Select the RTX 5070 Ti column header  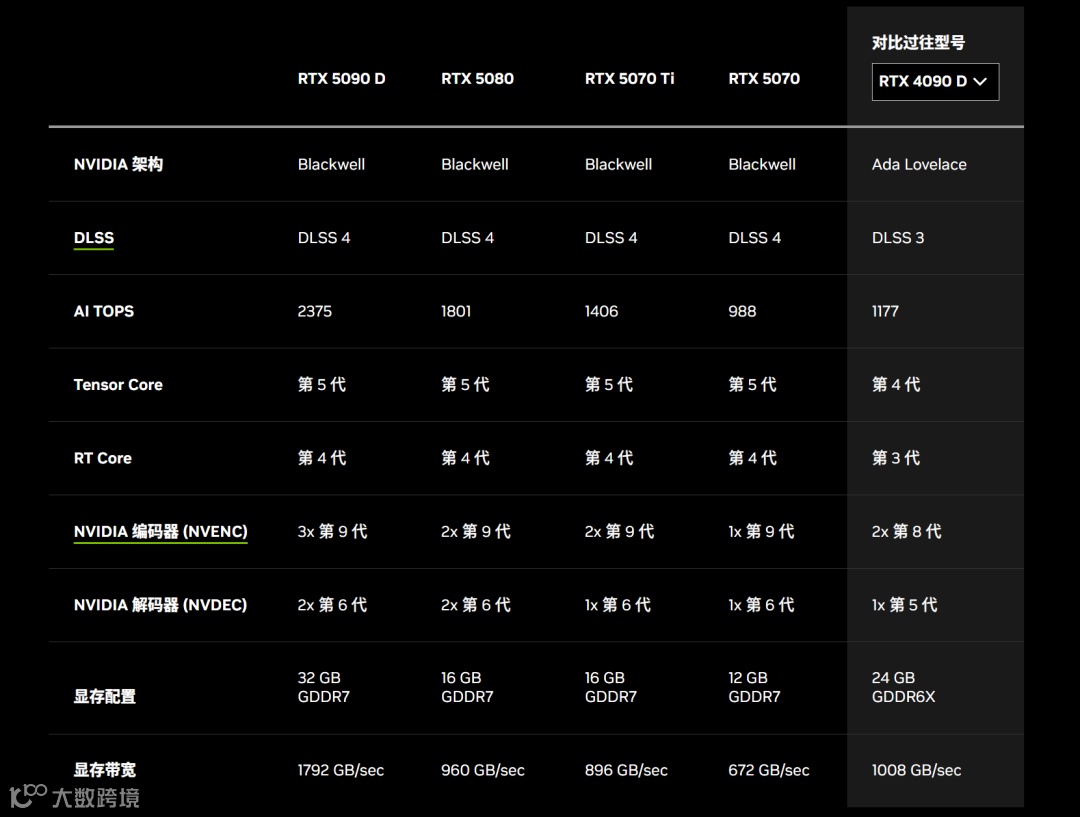pyautogui.click(x=630, y=79)
